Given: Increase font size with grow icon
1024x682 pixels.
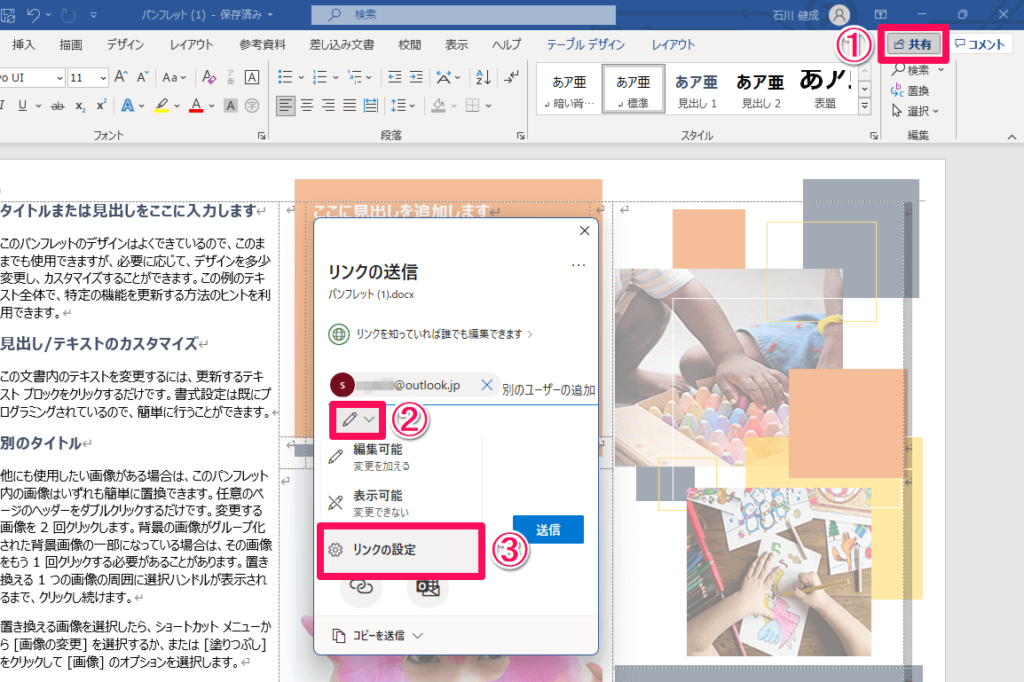Looking at the screenshot, I should (x=121, y=77).
